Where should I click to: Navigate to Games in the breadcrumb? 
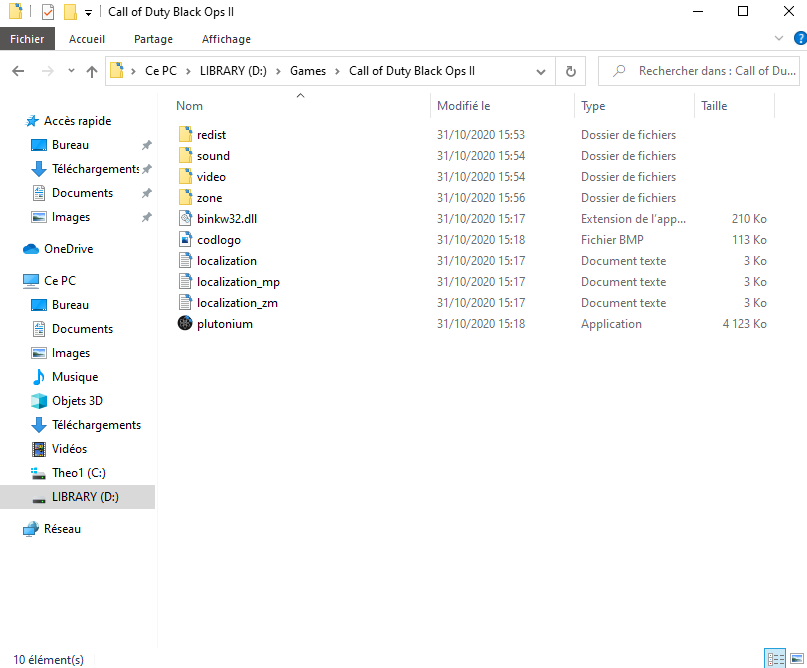pyautogui.click(x=308, y=71)
